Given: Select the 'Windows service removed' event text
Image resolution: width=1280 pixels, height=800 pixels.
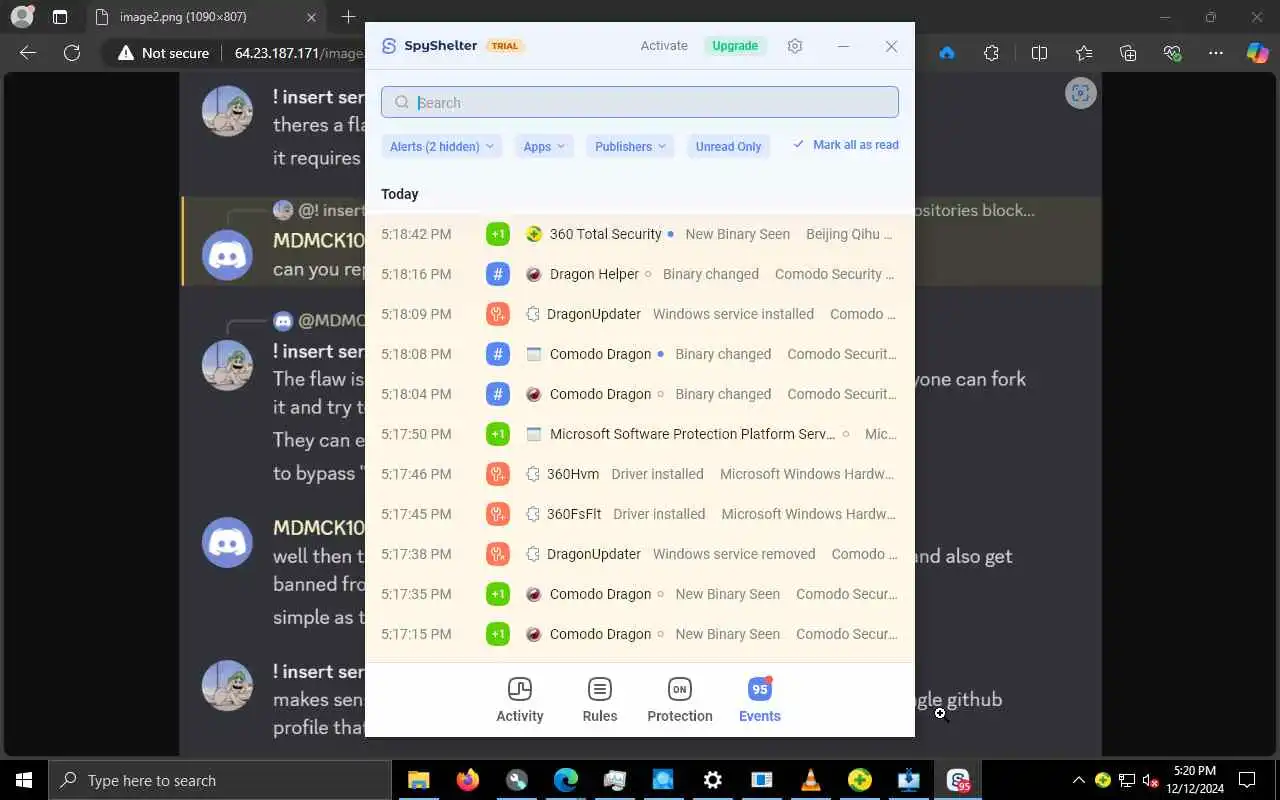Looking at the screenshot, I should click(734, 554).
